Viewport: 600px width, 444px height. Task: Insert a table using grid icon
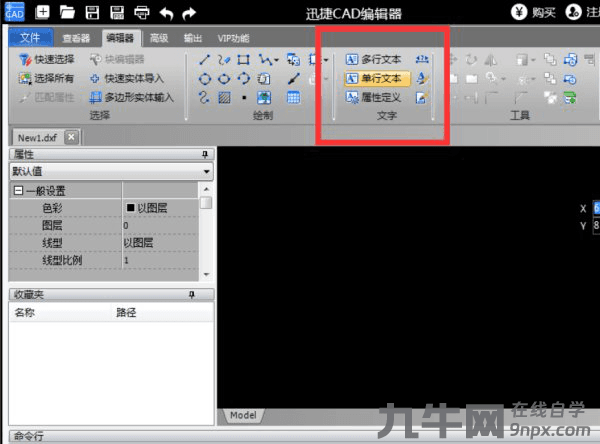tap(293, 98)
